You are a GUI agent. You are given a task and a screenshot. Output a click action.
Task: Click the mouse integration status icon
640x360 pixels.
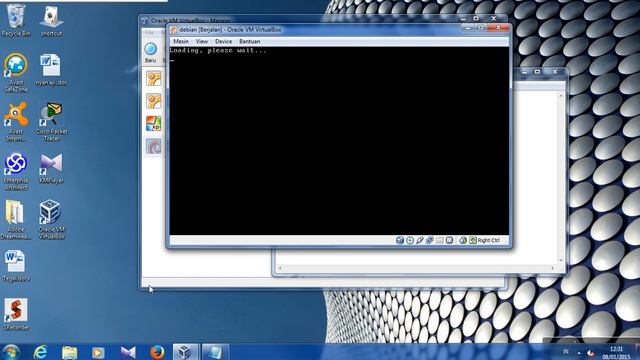tap(463, 240)
